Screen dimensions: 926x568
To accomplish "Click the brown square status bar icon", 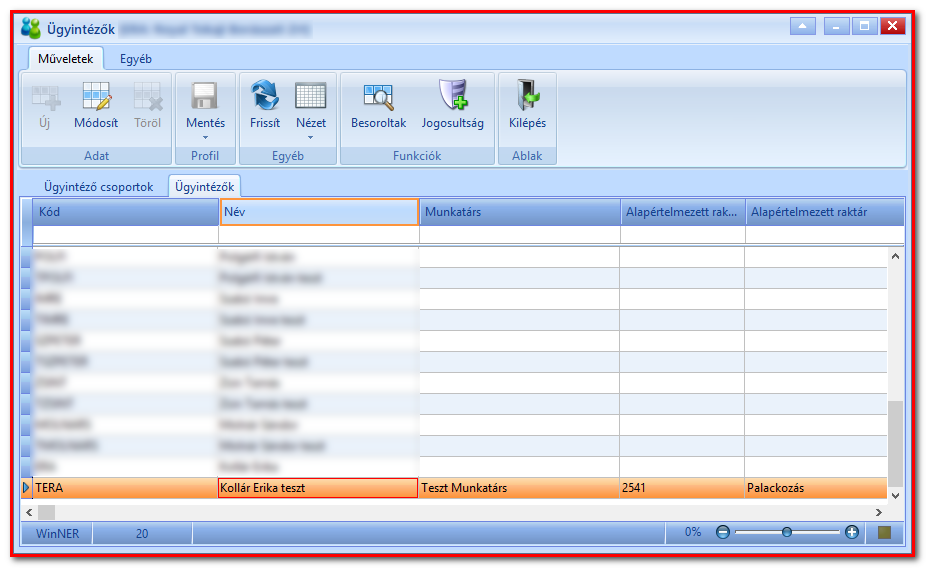I will pyautogui.click(x=884, y=533).
